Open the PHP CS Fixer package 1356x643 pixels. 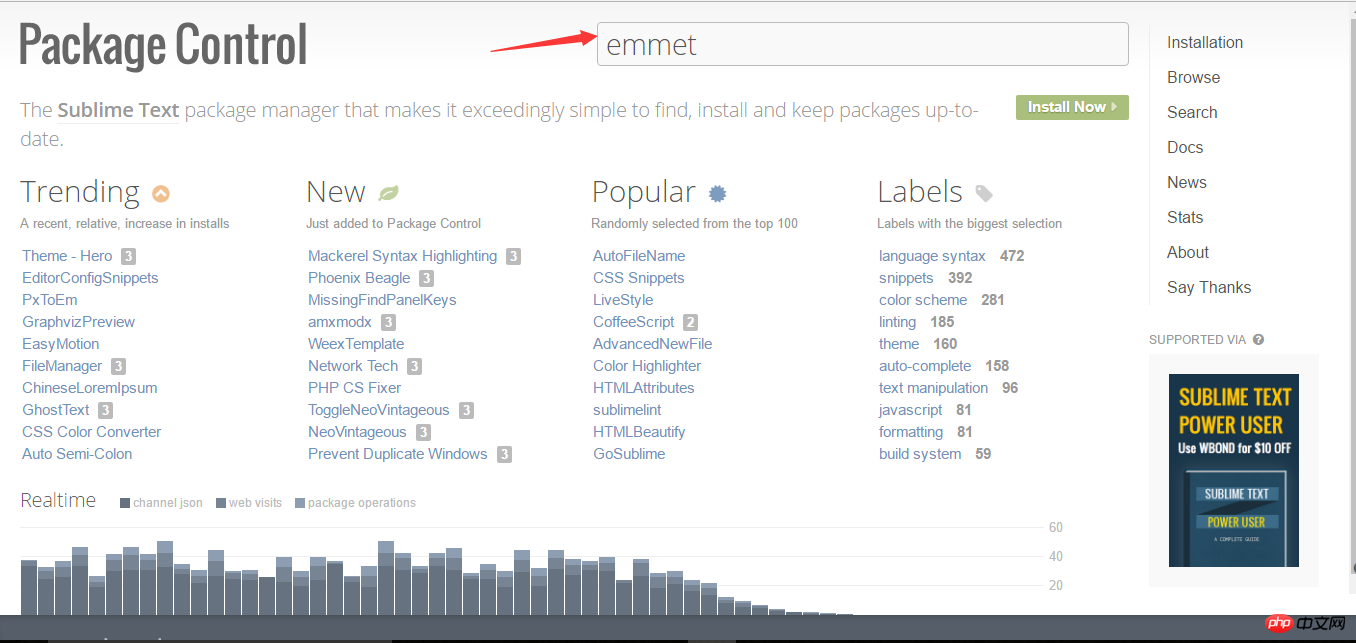[354, 388]
